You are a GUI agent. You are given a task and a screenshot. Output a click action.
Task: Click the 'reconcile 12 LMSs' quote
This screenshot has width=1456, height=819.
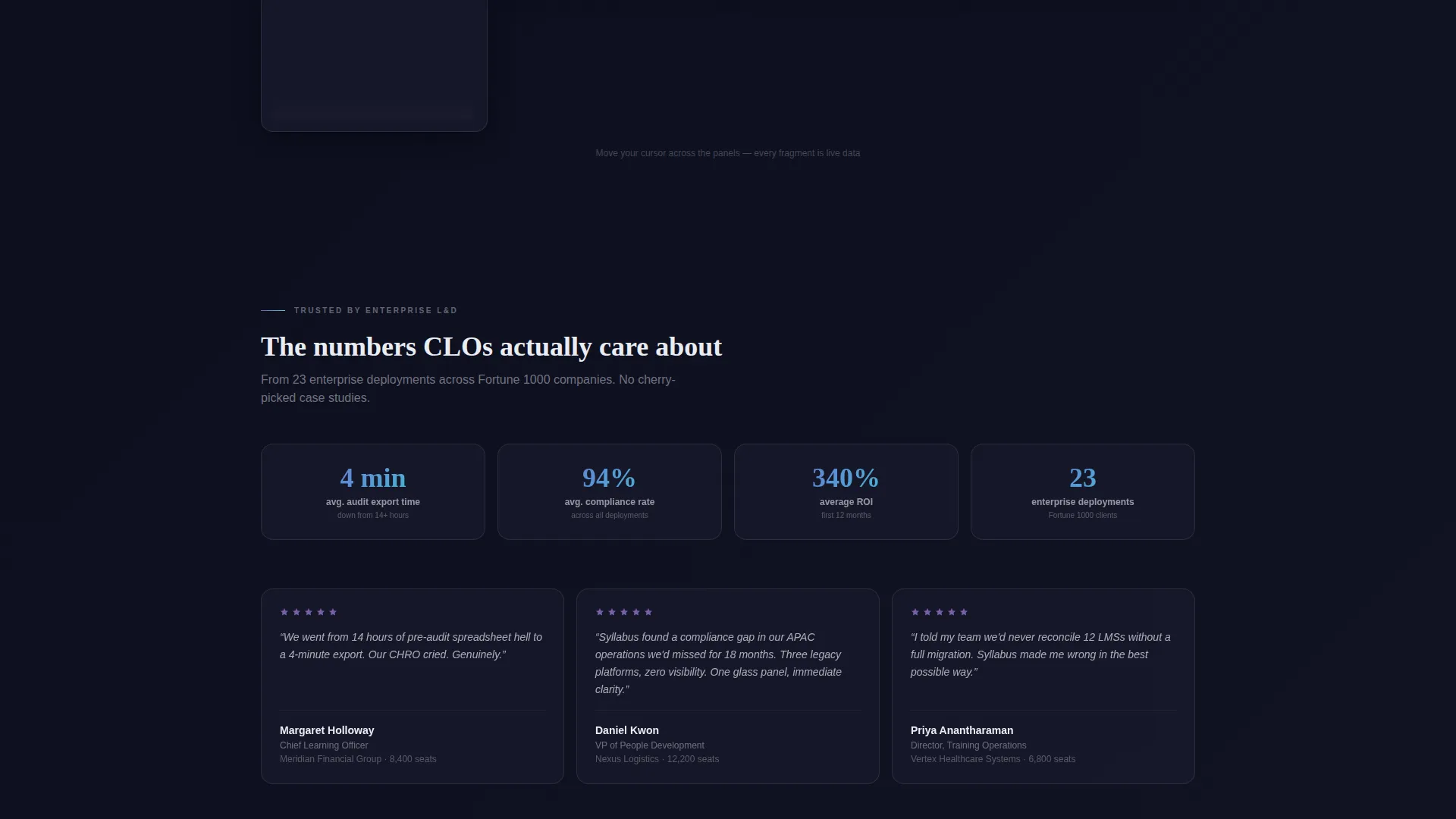1040,654
